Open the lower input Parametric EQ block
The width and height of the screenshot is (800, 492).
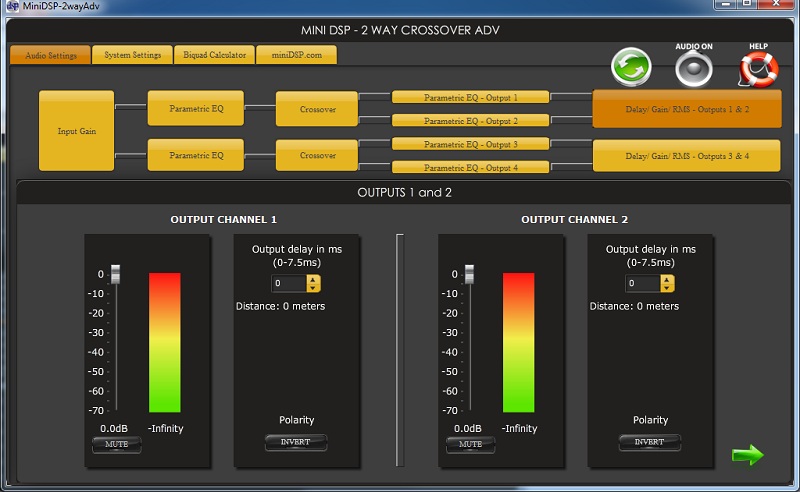[x=196, y=155]
